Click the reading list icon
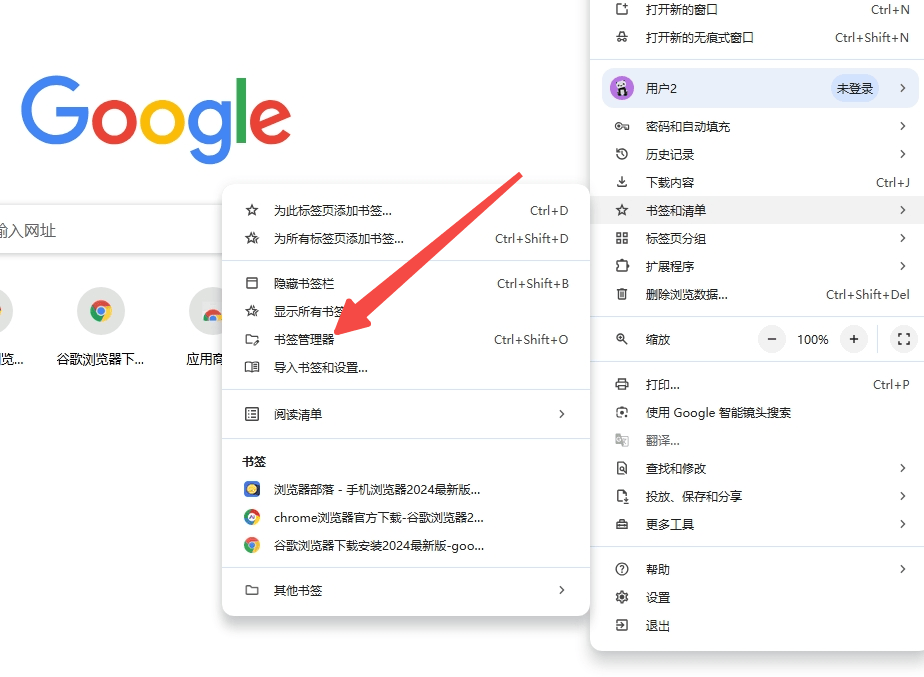This screenshot has height=677, width=924. pyautogui.click(x=252, y=414)
